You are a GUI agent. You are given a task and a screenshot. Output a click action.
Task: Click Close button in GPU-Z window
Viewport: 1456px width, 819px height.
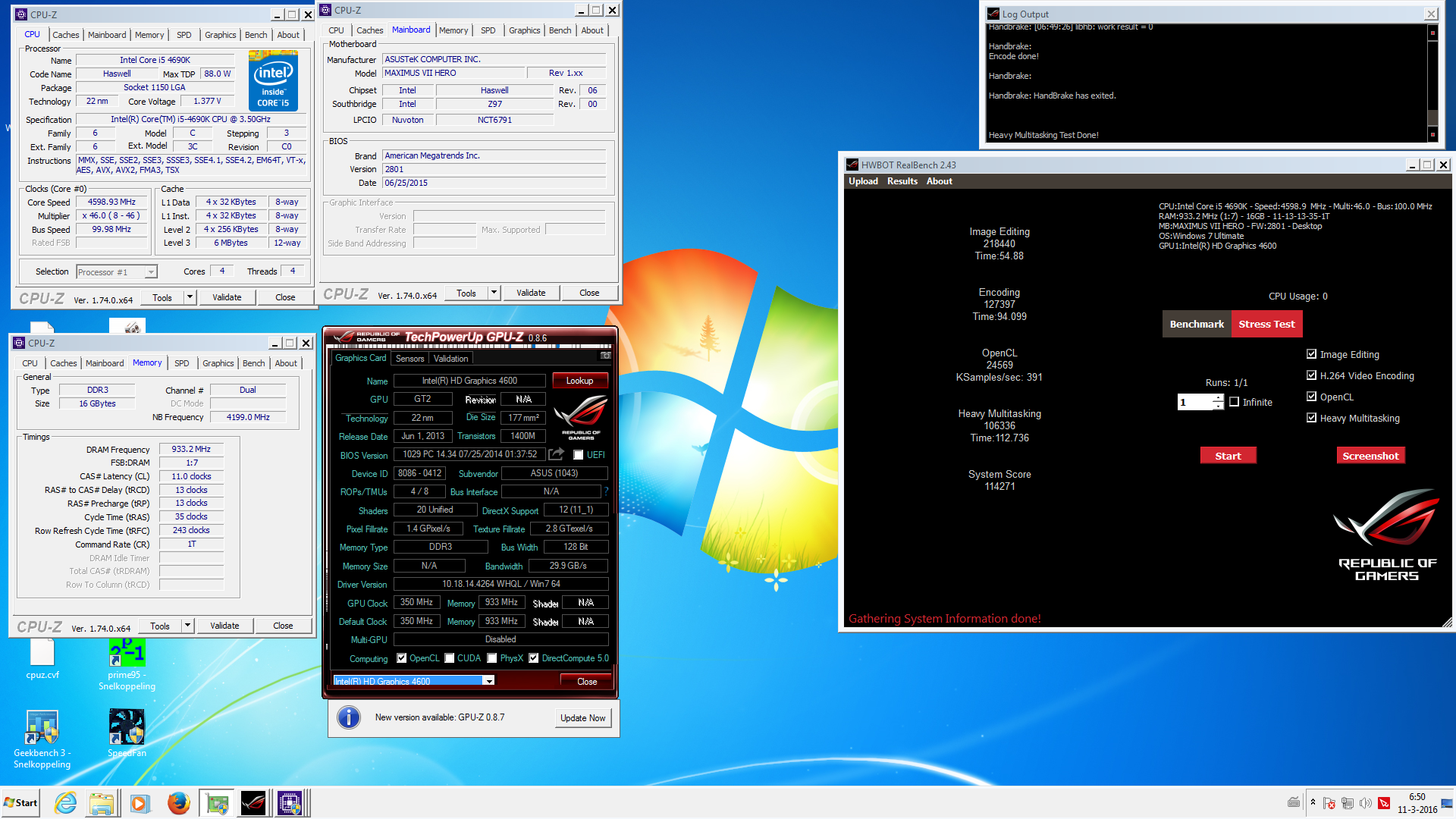coord(587,681)
